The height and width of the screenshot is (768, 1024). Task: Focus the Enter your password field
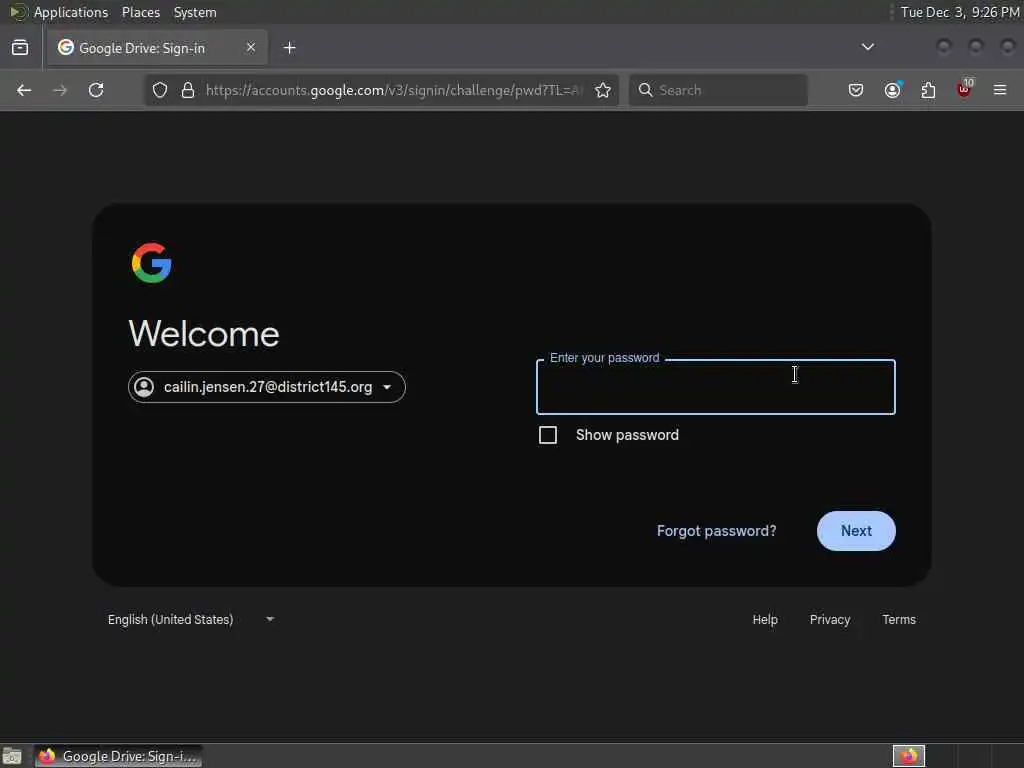click(x=716, y=387)
